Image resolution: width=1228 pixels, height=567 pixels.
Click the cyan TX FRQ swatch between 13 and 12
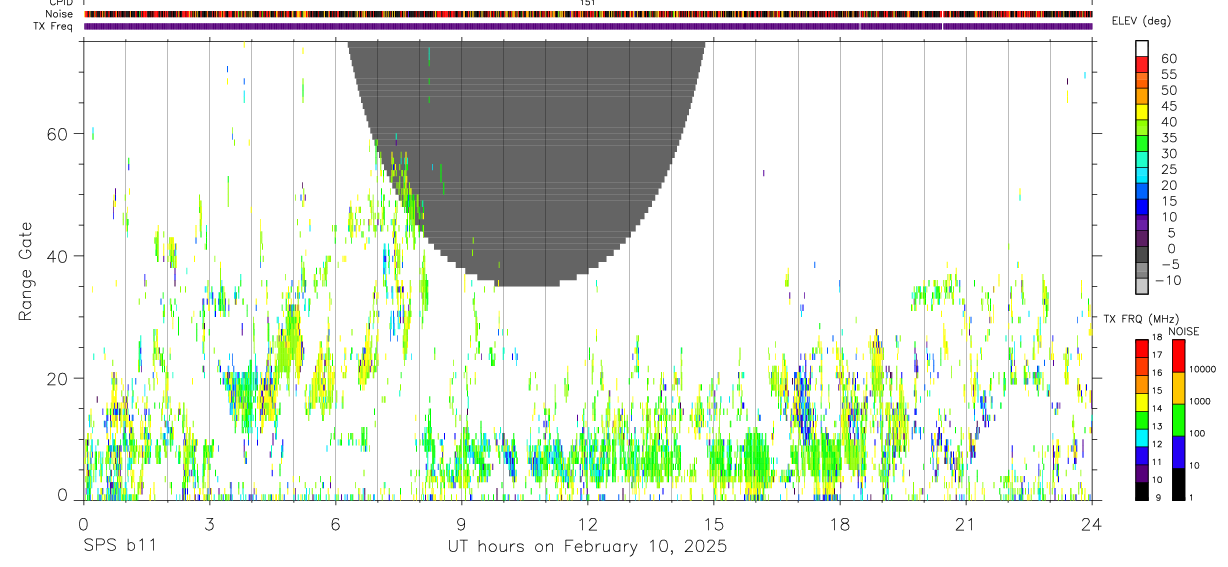point(1142,438)
